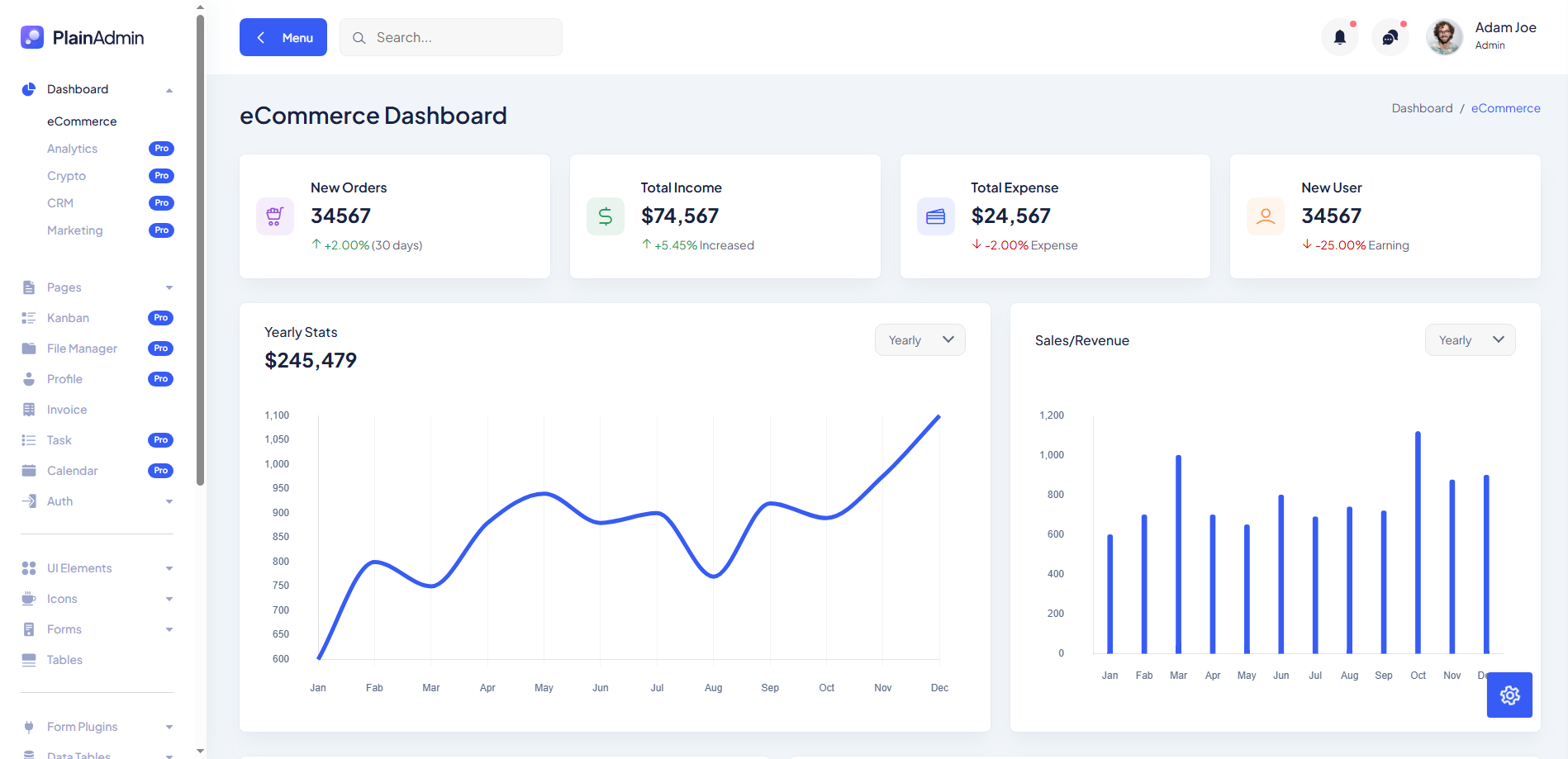The height and width of the screenshot is (759, 1568).
Task: Expand the Pages submenu arrow
Action: pyautogui.click(x=169, y=288)
